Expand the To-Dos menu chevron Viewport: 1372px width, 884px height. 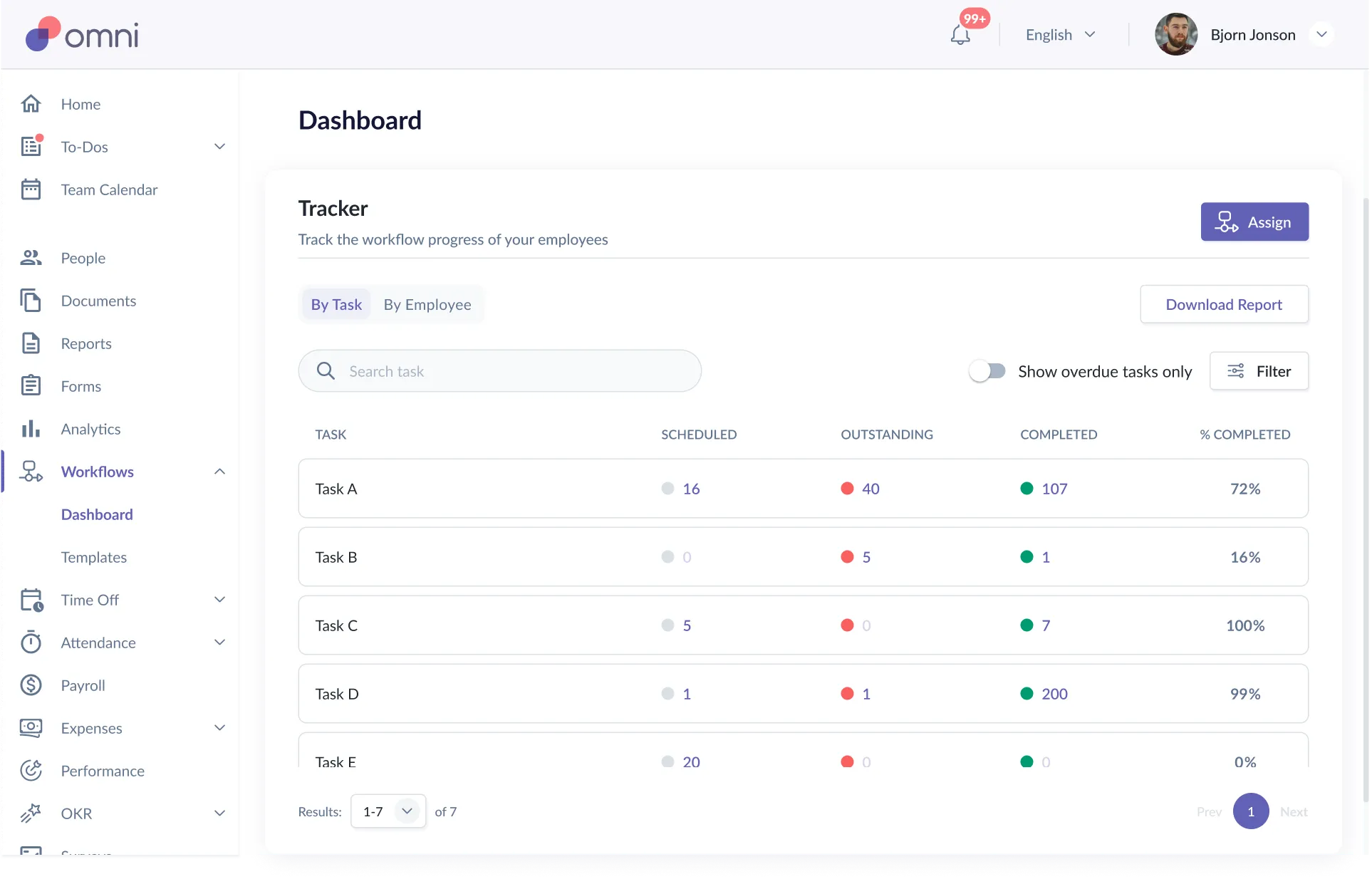click(x=219, y=147)
